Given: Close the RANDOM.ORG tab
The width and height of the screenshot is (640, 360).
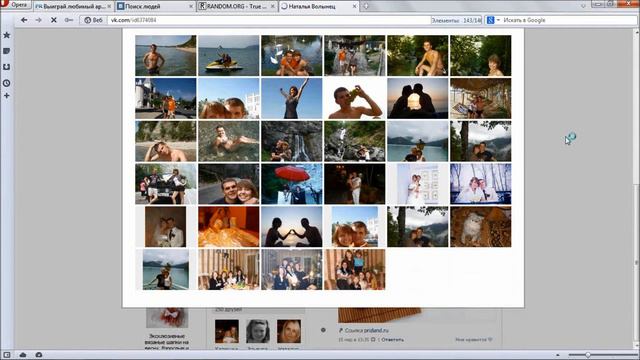Looking at the screenshot, I should 273,7.
